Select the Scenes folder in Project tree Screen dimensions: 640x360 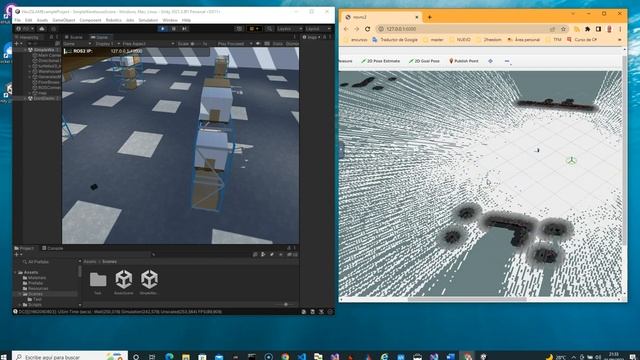[x=33, y=294]
